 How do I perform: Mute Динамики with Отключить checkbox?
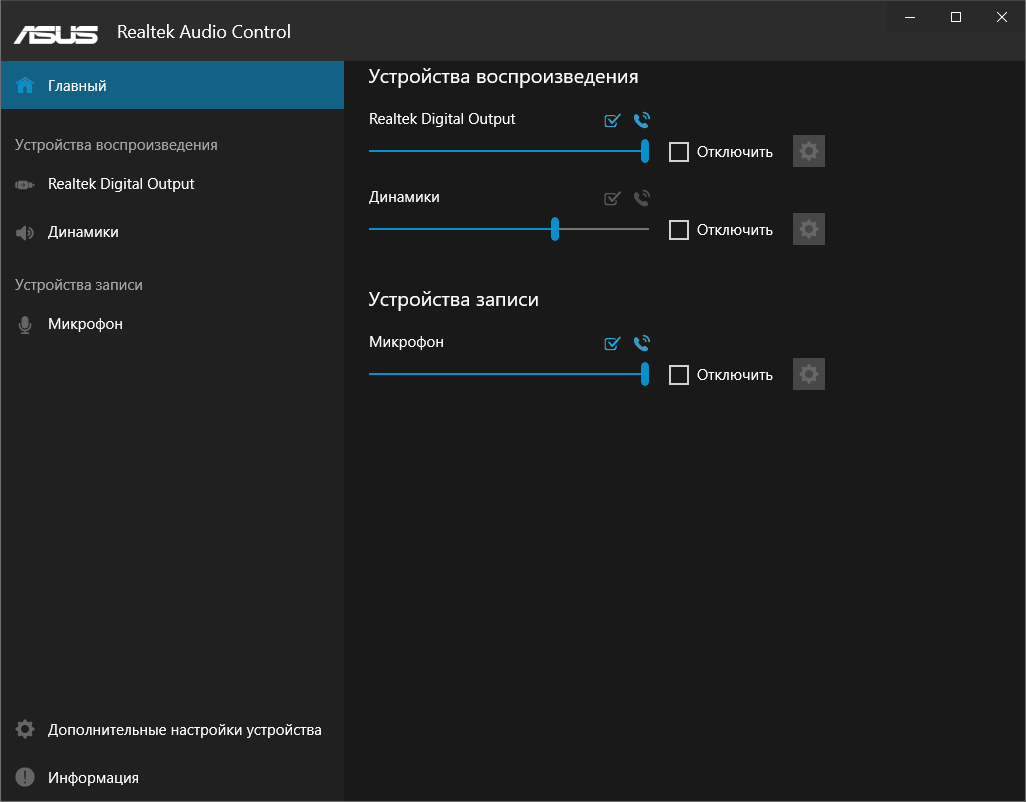click(x=679, y=230)
